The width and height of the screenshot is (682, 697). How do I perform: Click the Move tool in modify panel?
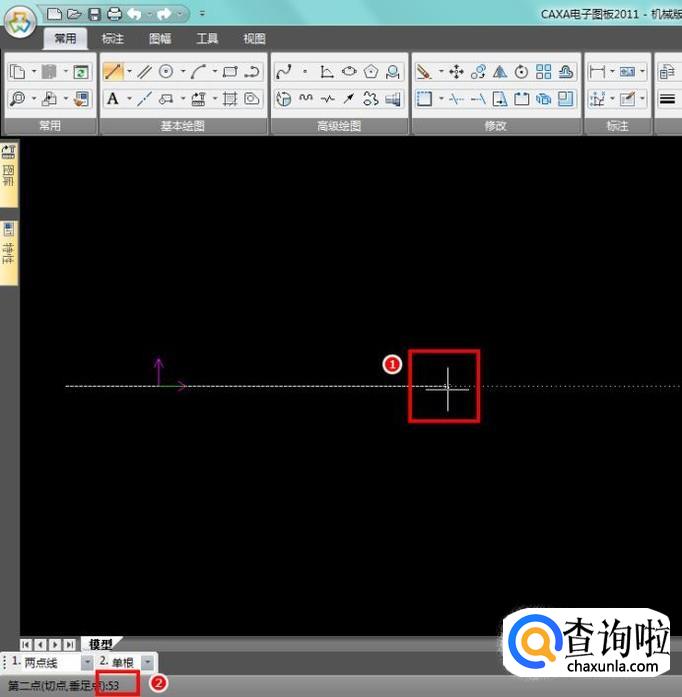(456, 72)
